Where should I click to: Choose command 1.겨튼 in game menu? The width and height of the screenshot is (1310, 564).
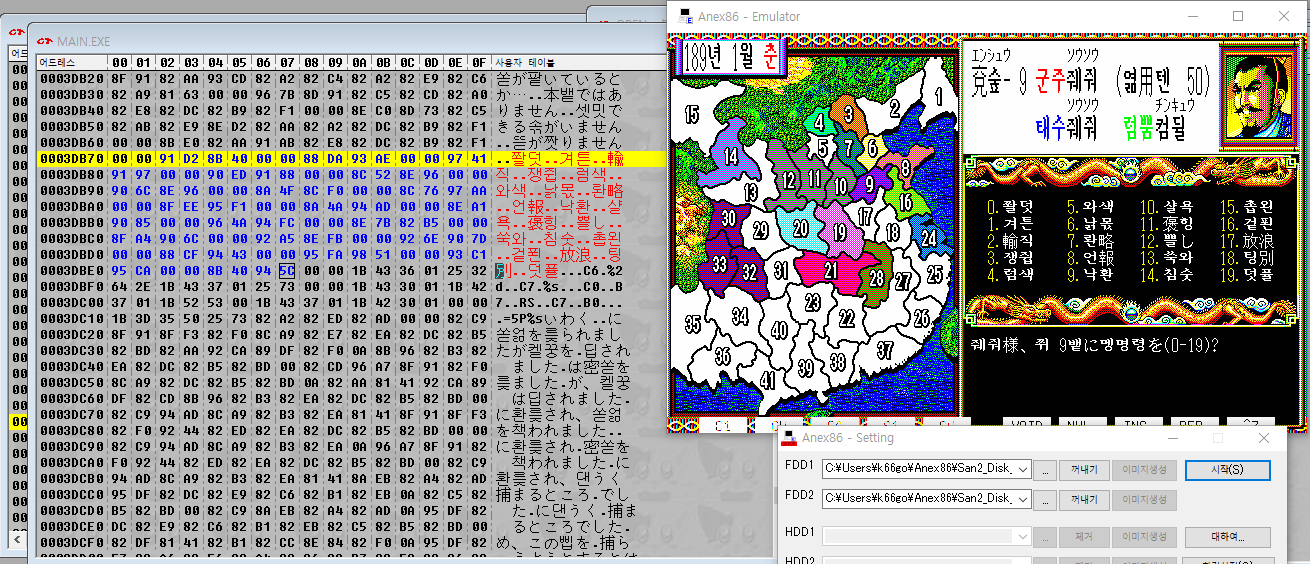coord(1012,225)
